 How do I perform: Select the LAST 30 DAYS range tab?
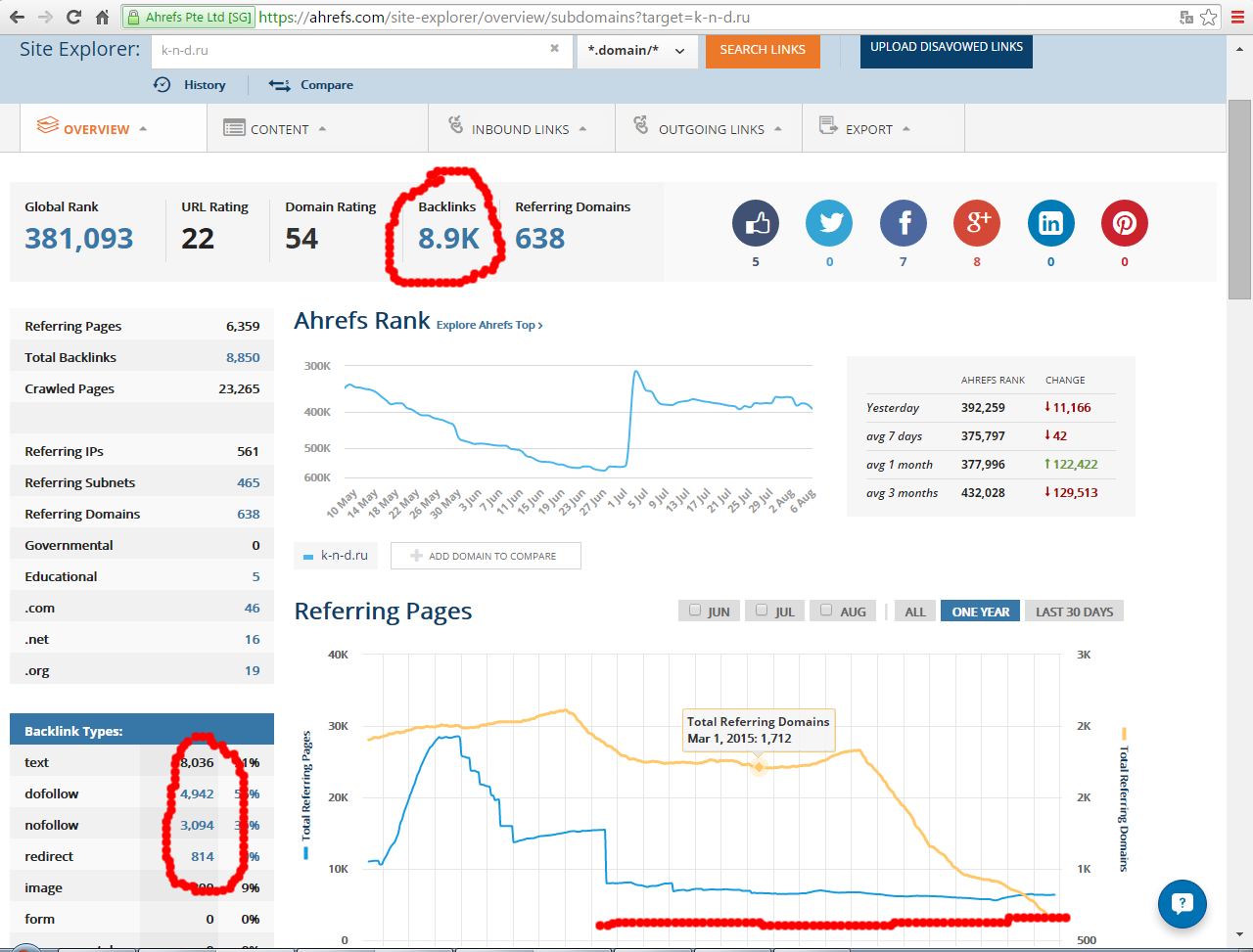(1075, 612)
